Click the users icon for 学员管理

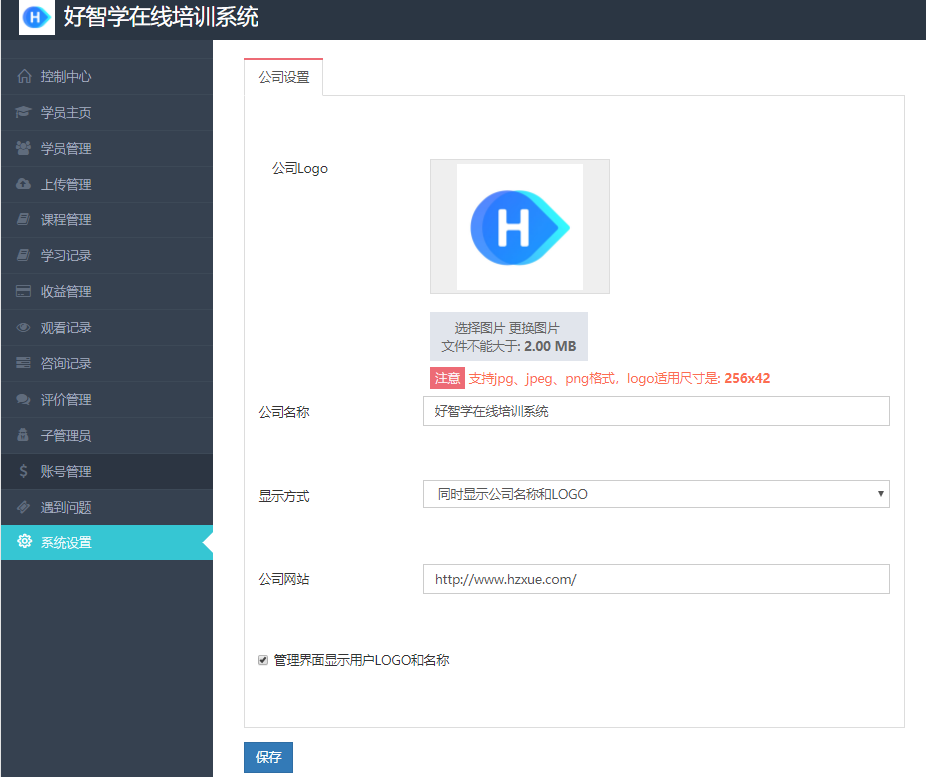pyautogui.click(x=23, y=148)
